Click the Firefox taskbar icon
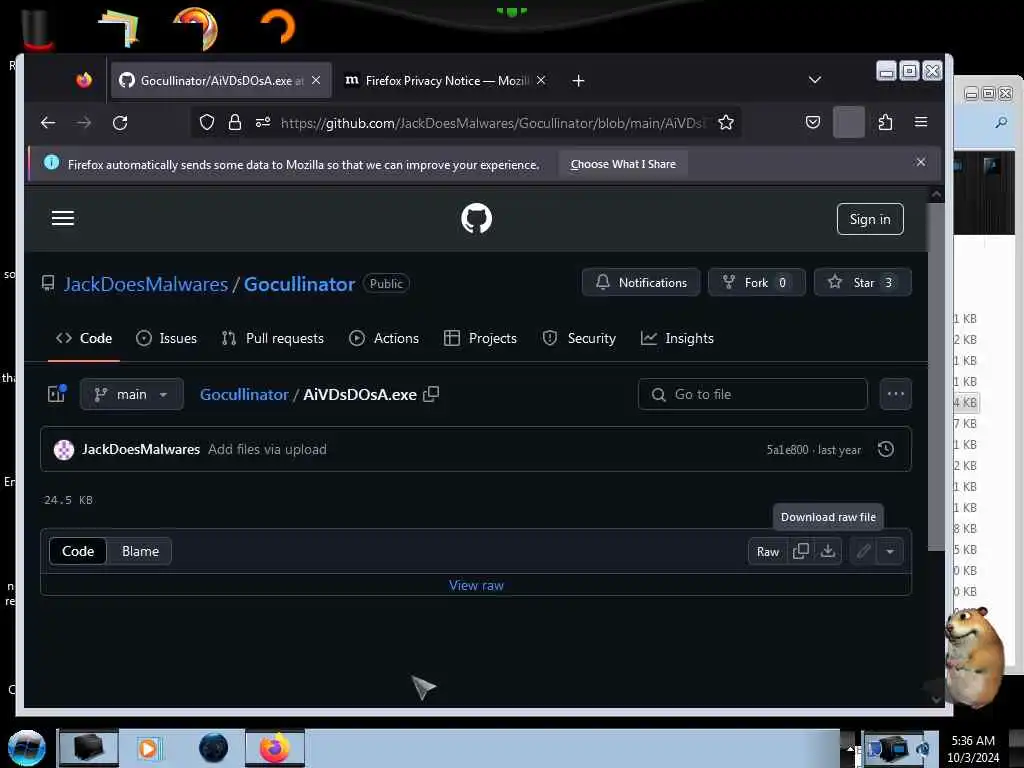 (275, 748)
